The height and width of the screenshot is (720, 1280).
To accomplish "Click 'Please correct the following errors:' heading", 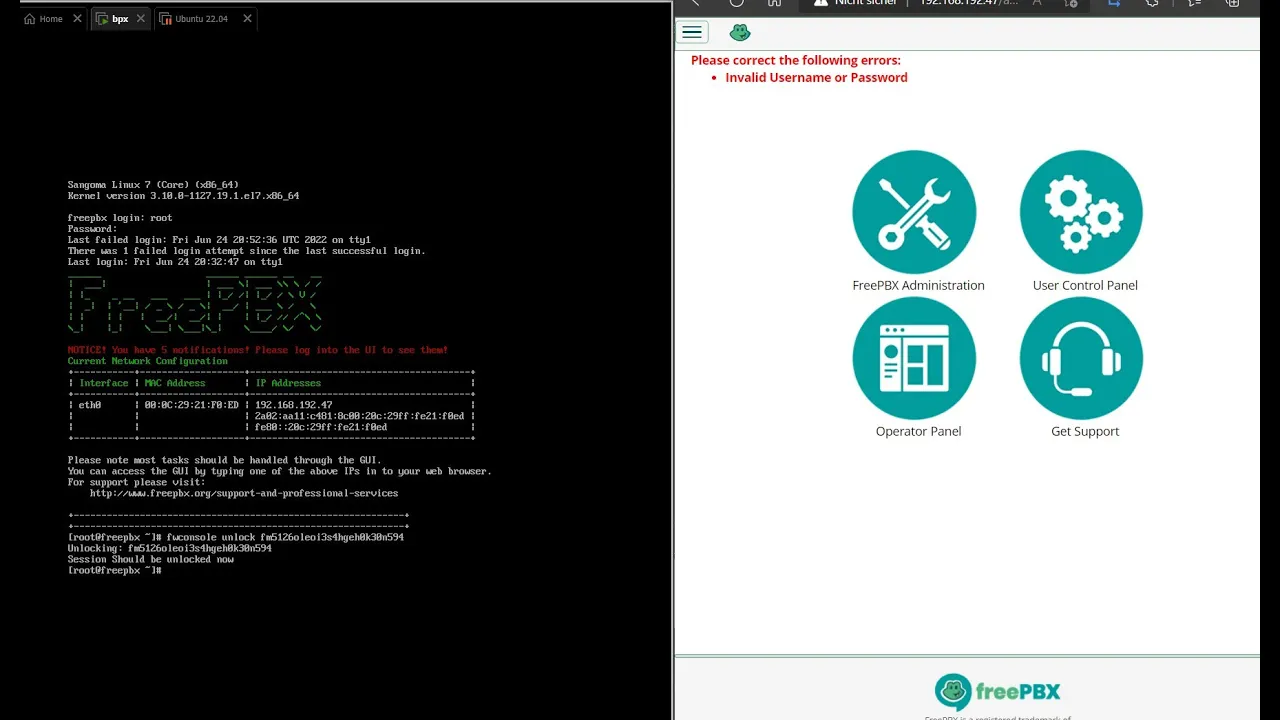I will click(796, 60).
